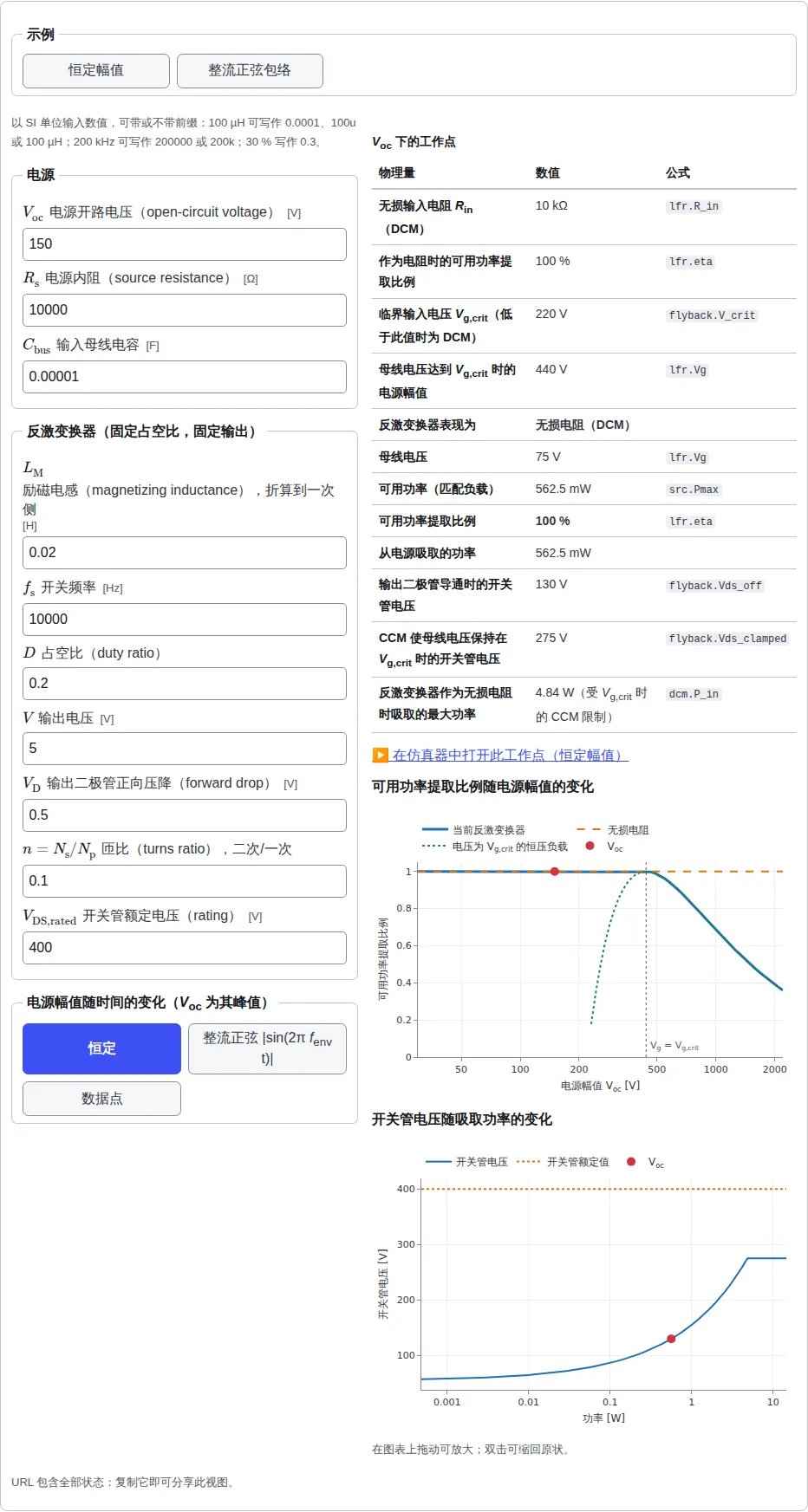
Task: Select the 整流正弦 envelope mode
Action: tap(267, 1048)
